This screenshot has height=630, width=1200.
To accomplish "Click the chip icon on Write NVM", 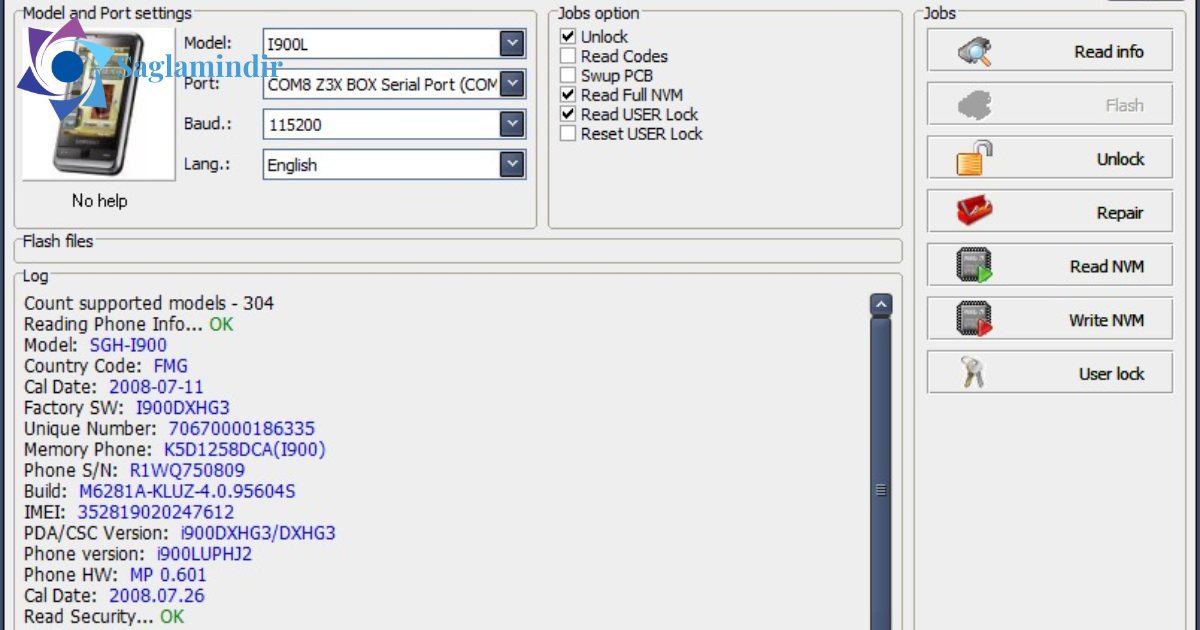I will [974, 320].
